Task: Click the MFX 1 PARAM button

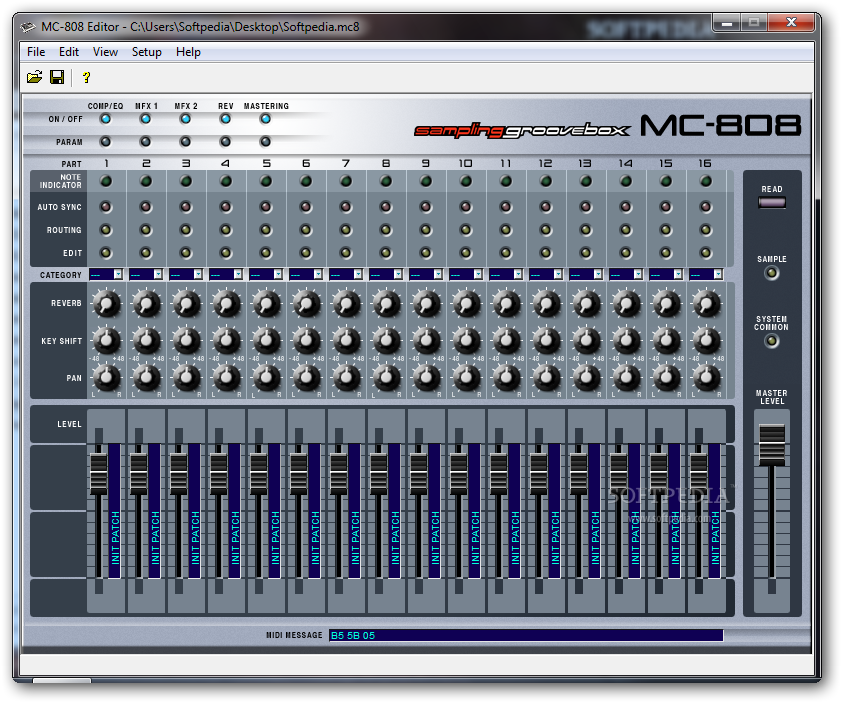Action: [146, 142]
